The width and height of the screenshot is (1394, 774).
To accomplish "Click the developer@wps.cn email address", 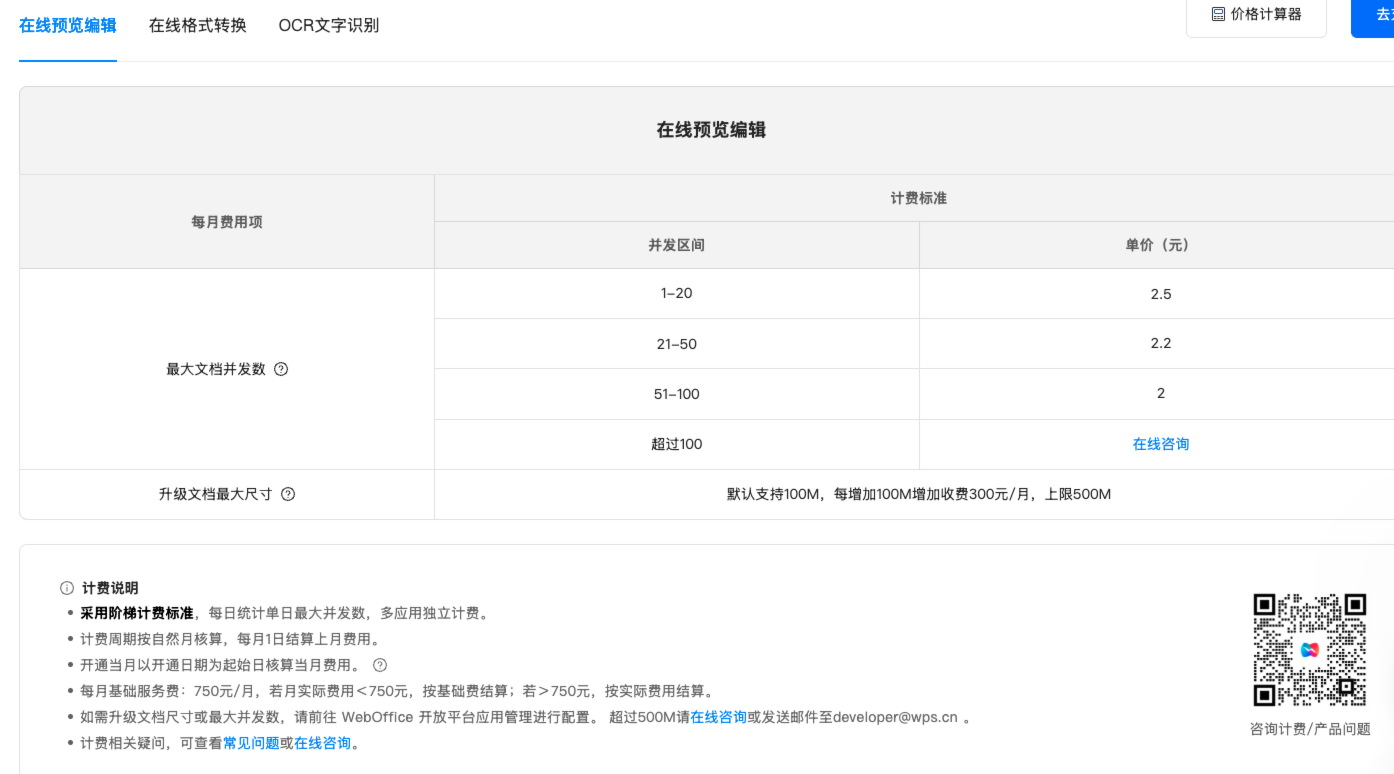I will click(x=895, y=717).
